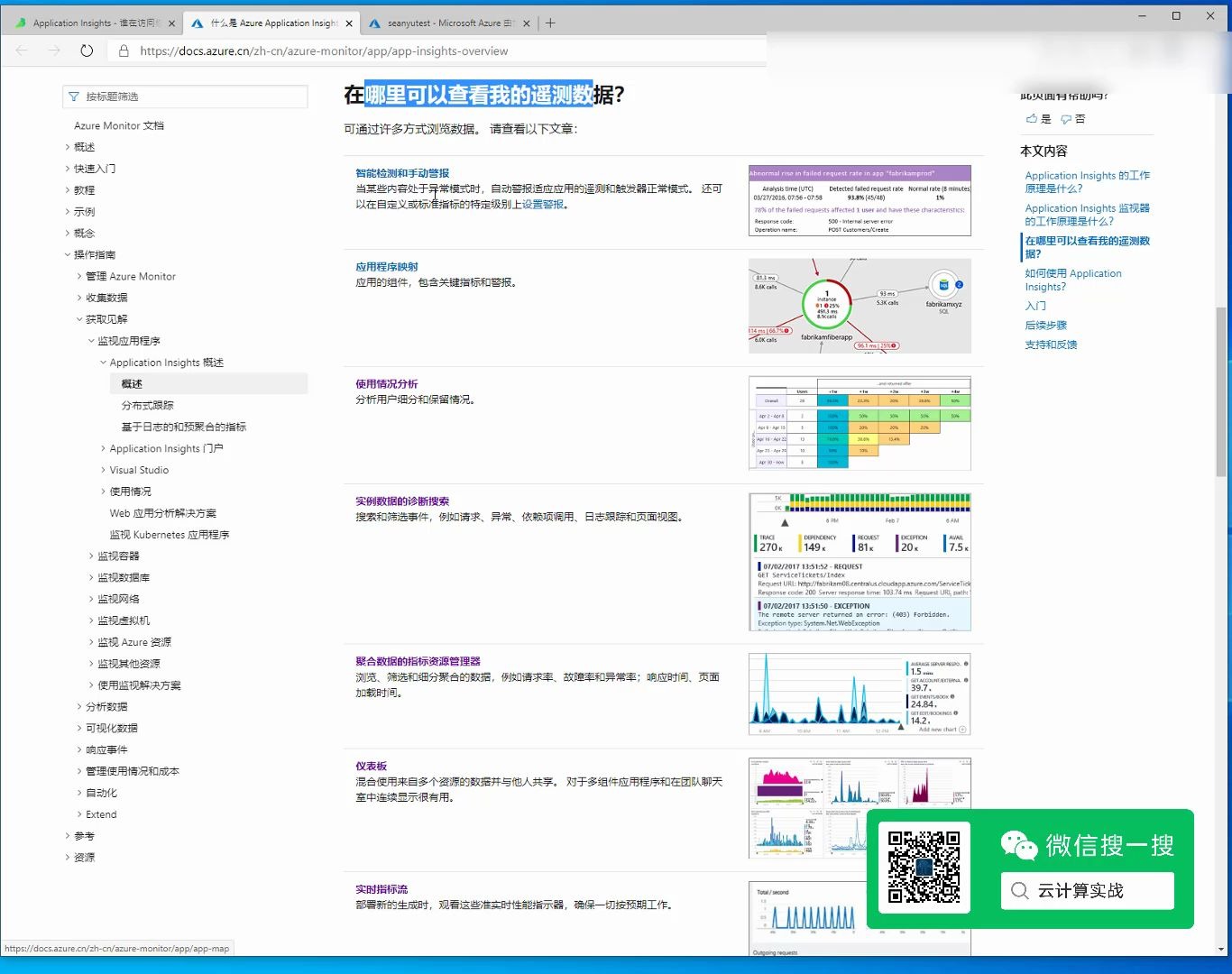Open Azure Monitor 文档 in sidebar

pos(119,126)
